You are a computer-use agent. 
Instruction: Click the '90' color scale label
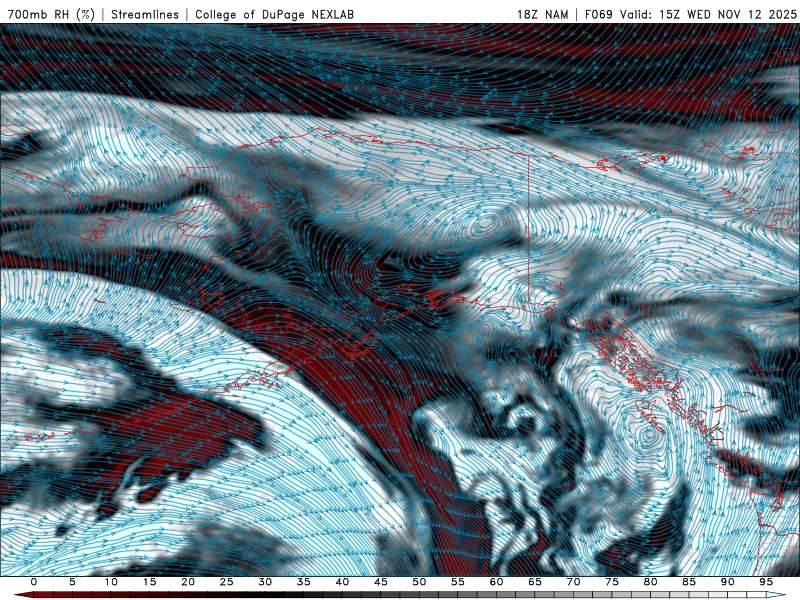click(x=727, y=582)
